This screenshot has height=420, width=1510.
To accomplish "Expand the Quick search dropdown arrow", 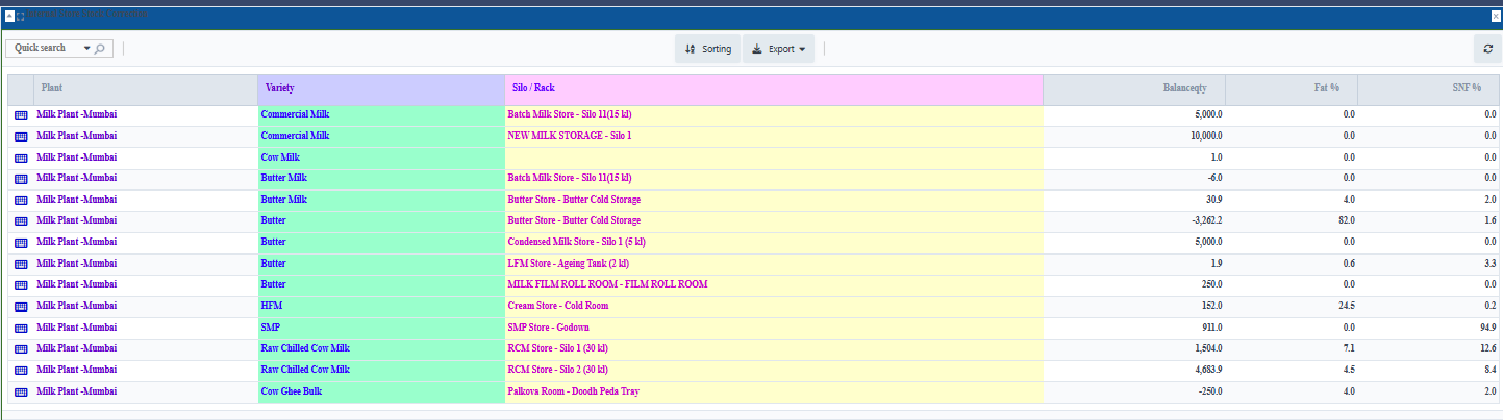I will point(87,49).
